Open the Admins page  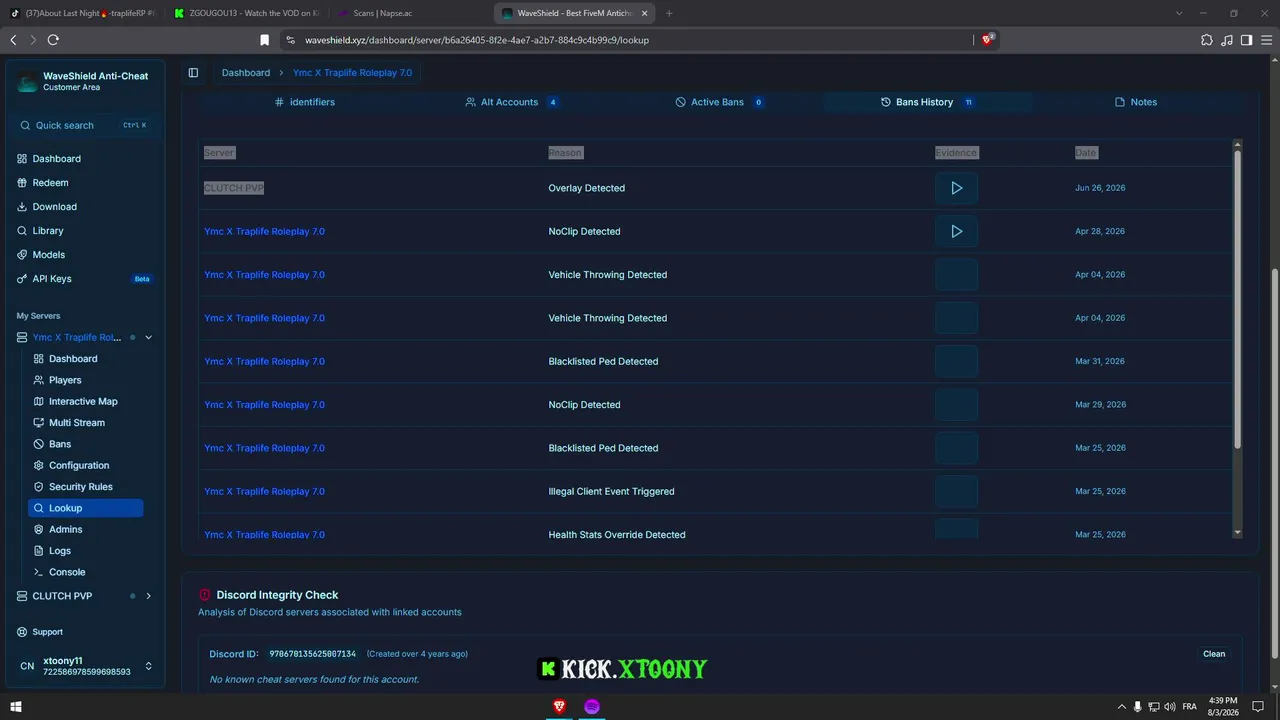coord(66,529)
